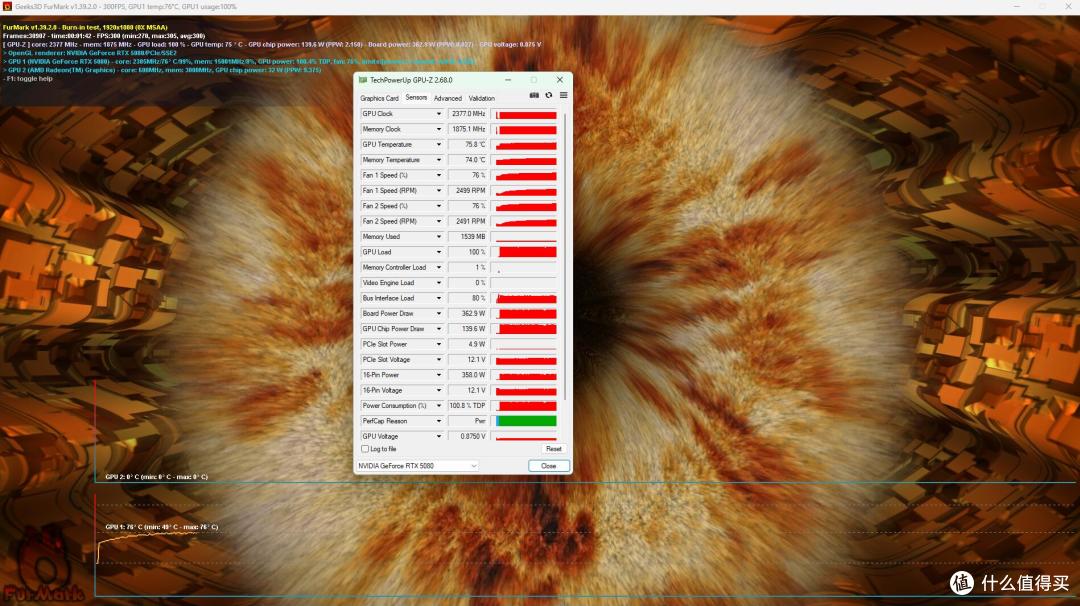1080x606 pixels.
Task: Click the 2499 RPM fan value
Action: 468,191
